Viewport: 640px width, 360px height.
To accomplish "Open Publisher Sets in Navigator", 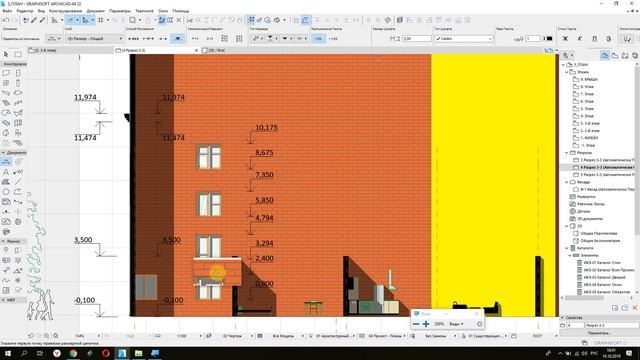I will tap(635, 55).
